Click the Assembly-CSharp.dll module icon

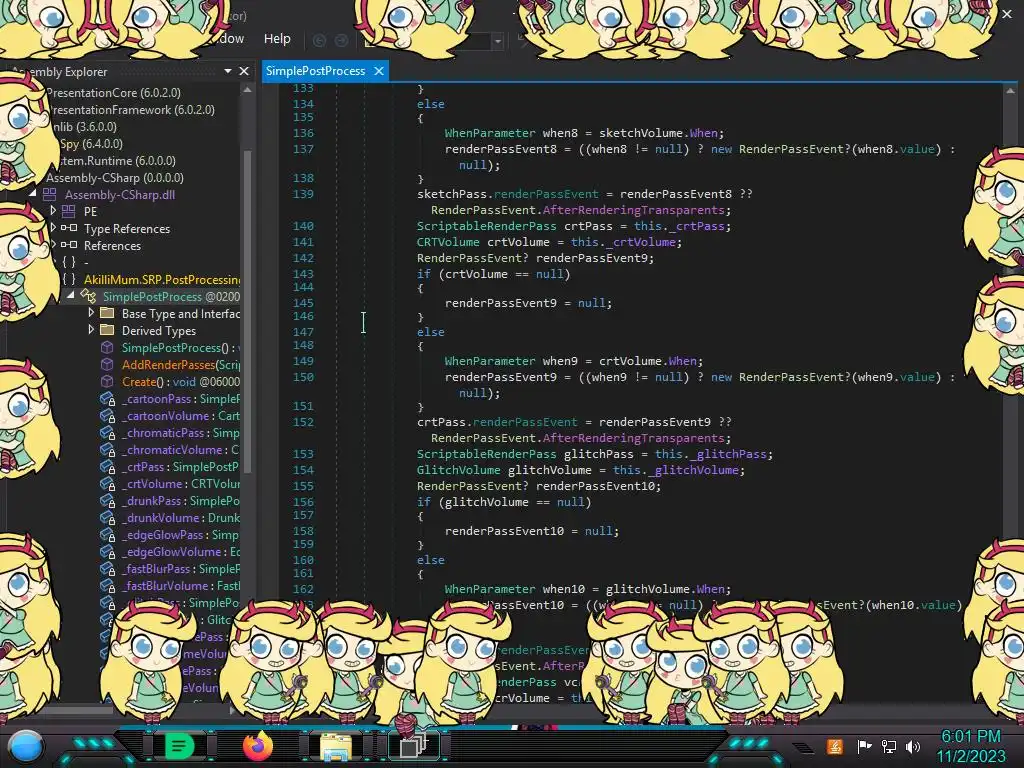click(50, 195)
